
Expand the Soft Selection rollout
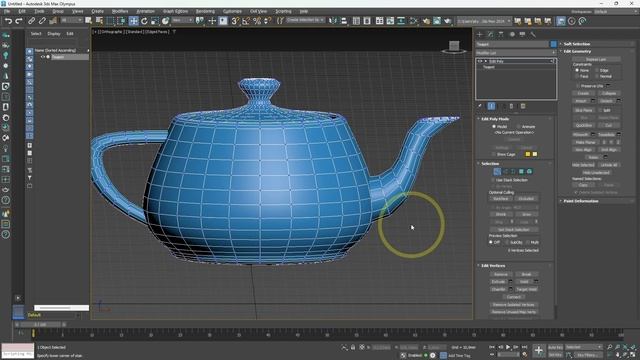(x=577, y=44)
